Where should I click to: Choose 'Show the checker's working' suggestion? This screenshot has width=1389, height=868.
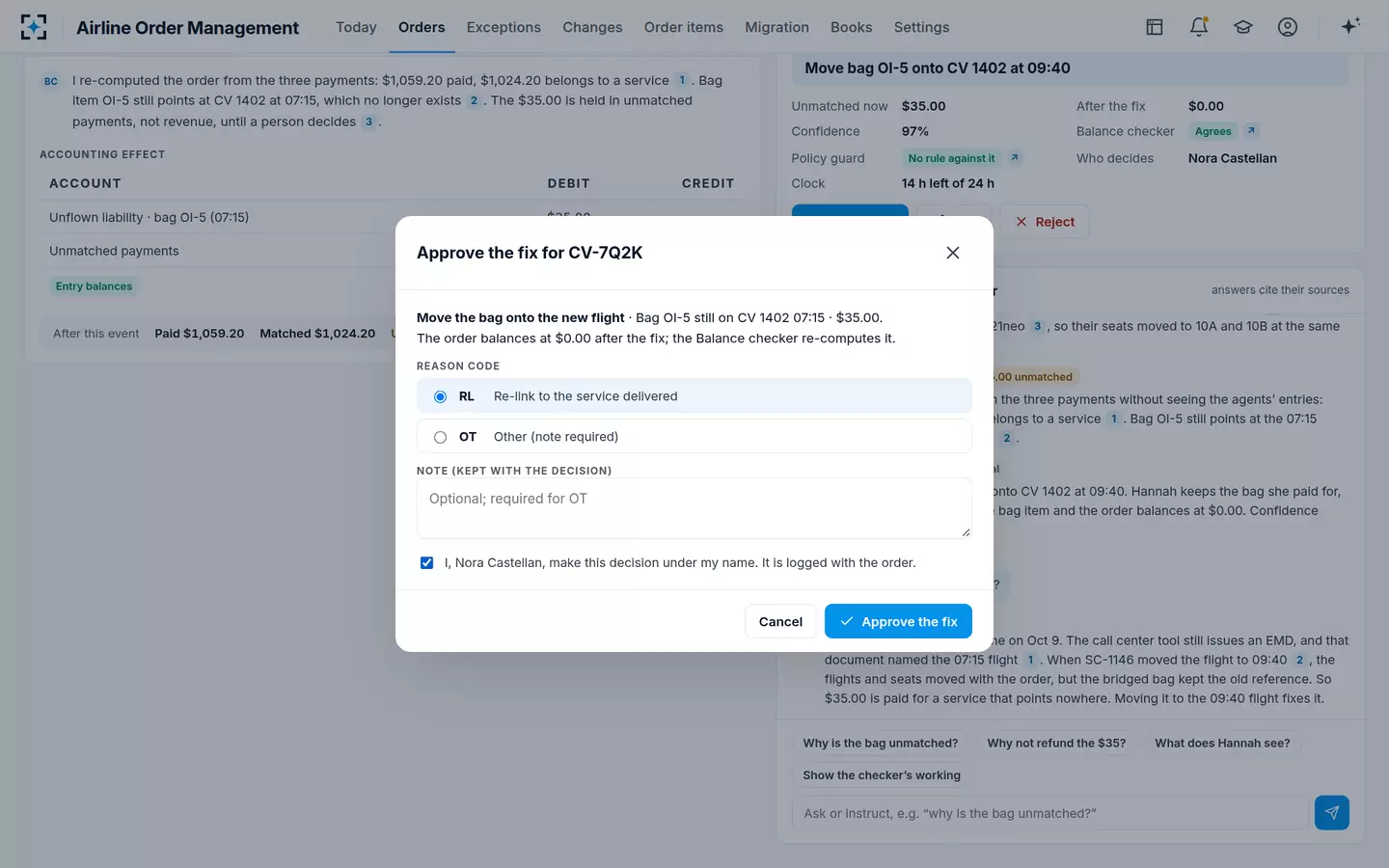(x=882, y=774)
